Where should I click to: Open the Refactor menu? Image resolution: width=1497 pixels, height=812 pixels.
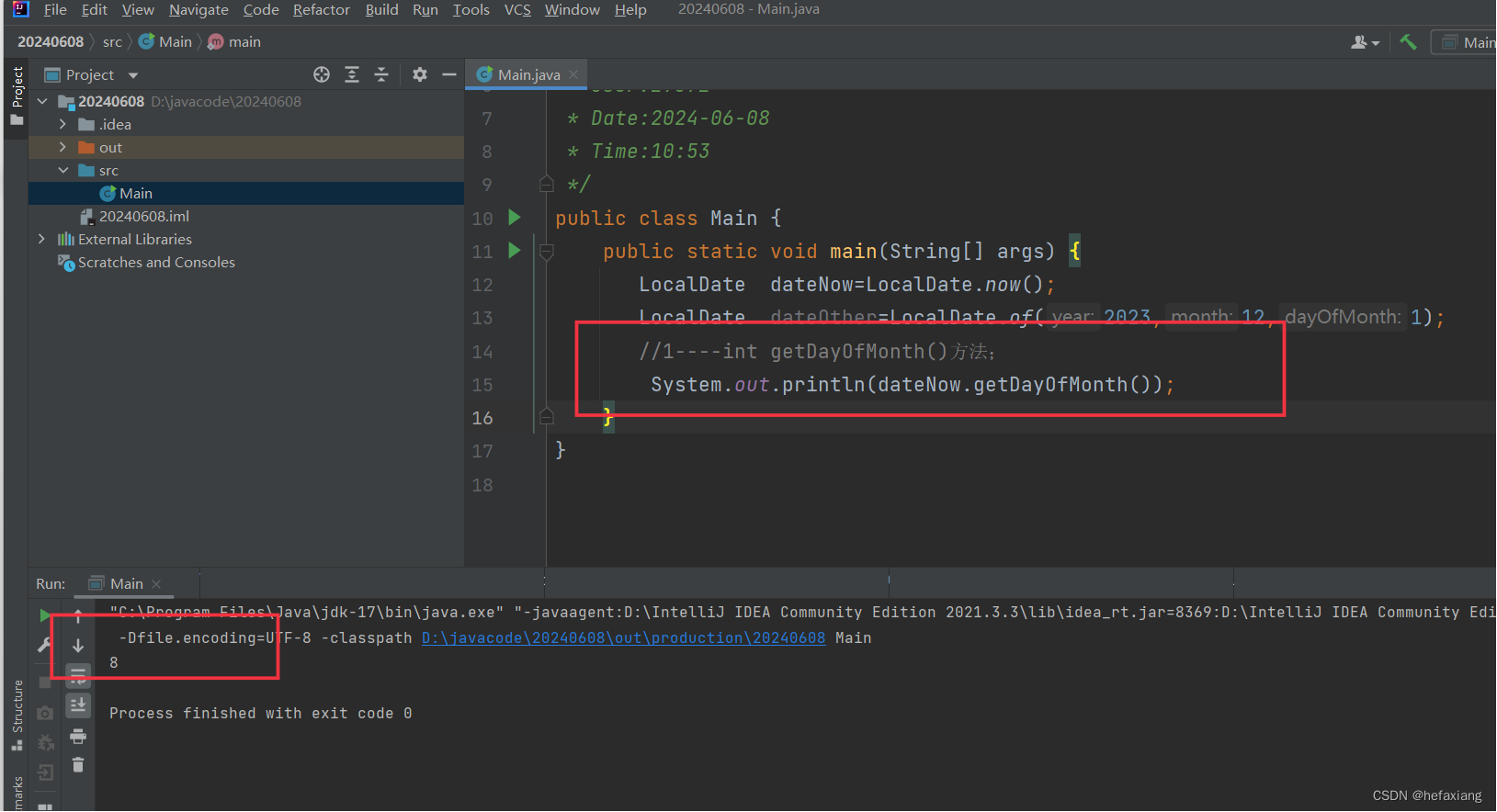point(322,10)
